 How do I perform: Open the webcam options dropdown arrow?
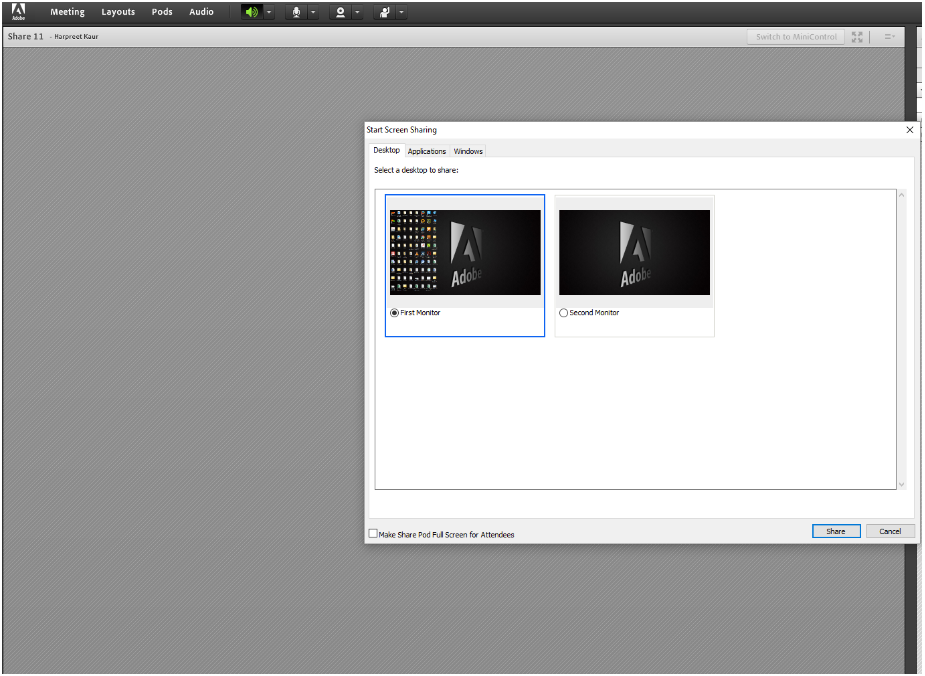[x=358, y=12]
